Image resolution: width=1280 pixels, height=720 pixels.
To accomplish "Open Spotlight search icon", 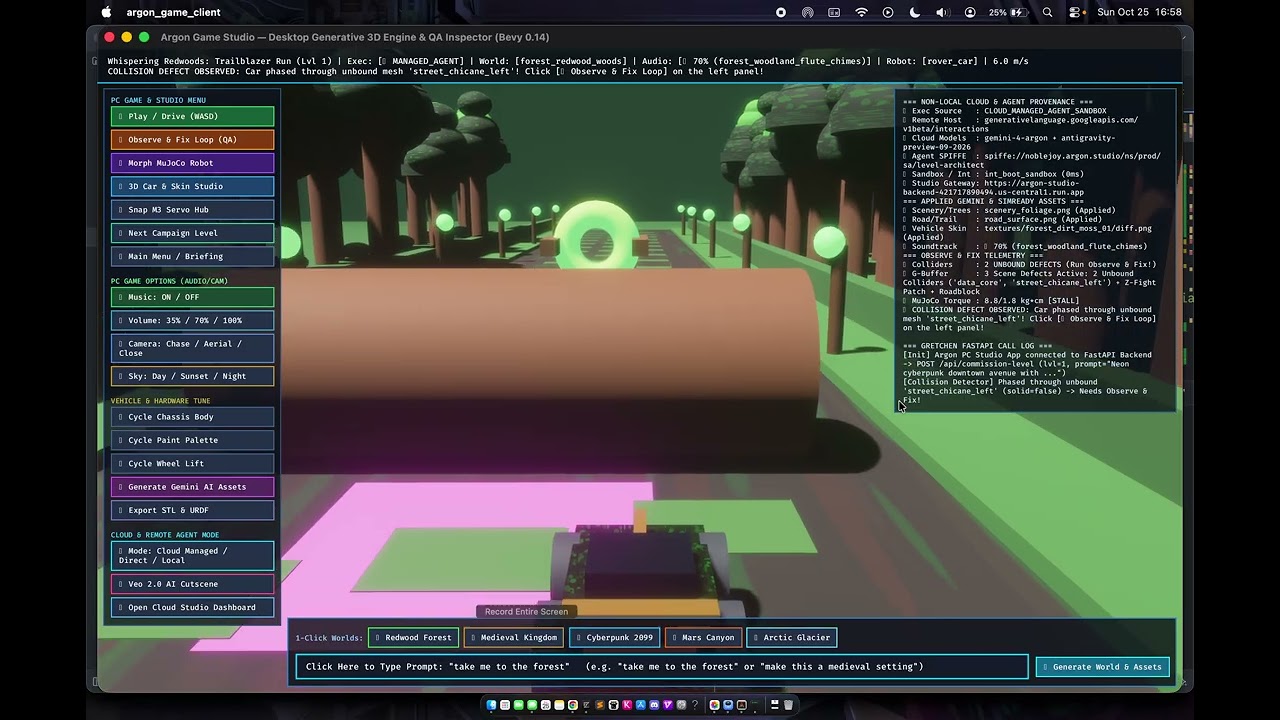I will 1047,12.
